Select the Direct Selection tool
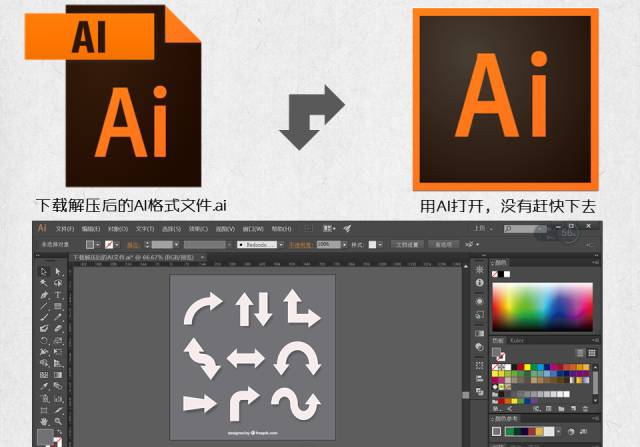 [x=58, y=271]
